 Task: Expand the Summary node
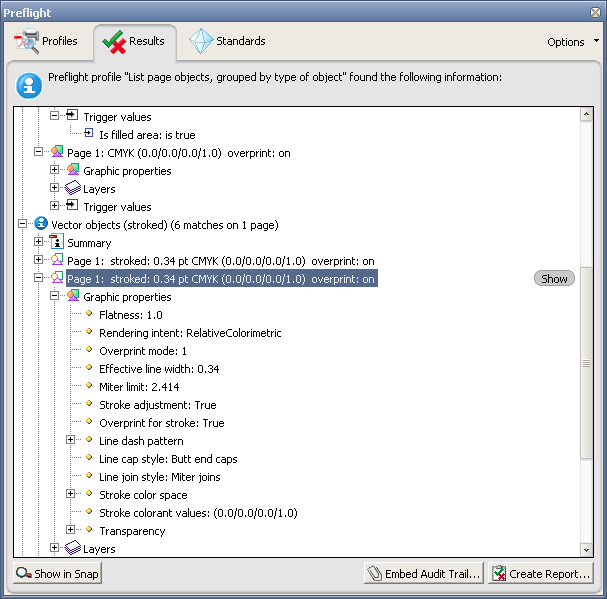[38, 242]
